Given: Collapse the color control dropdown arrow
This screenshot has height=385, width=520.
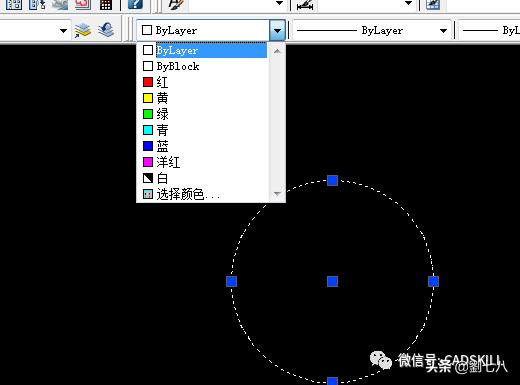Looking at the screenshot, I should point(277,30).
